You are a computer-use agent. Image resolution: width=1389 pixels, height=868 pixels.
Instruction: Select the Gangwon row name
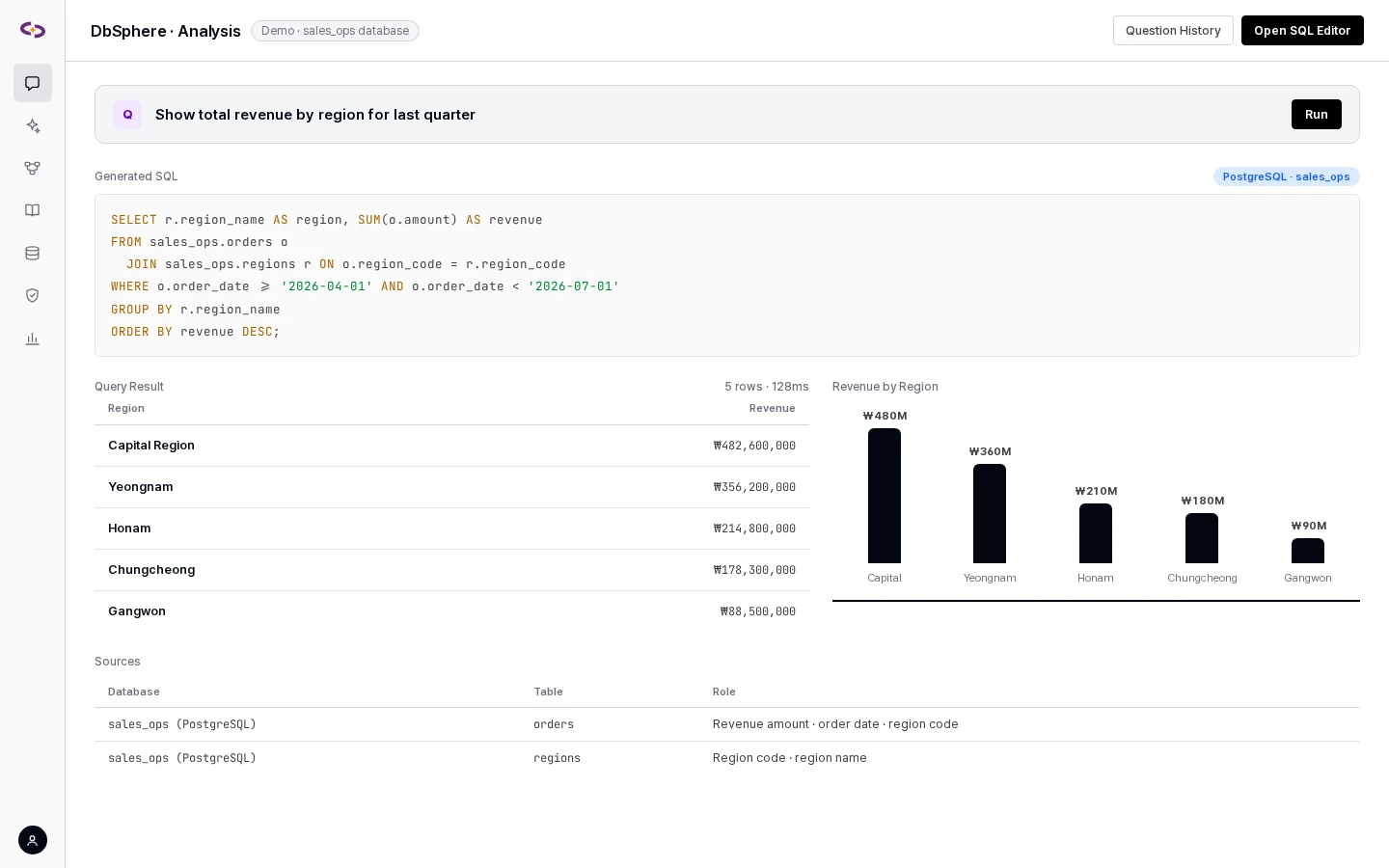137,611
